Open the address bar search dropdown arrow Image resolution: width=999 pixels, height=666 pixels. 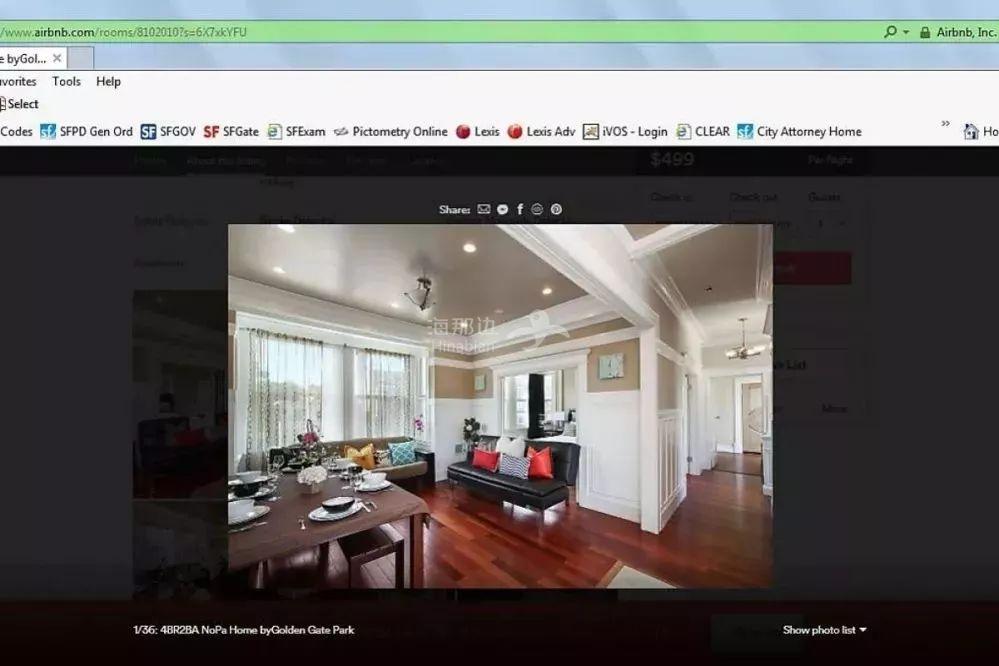(x=906, y=32)
